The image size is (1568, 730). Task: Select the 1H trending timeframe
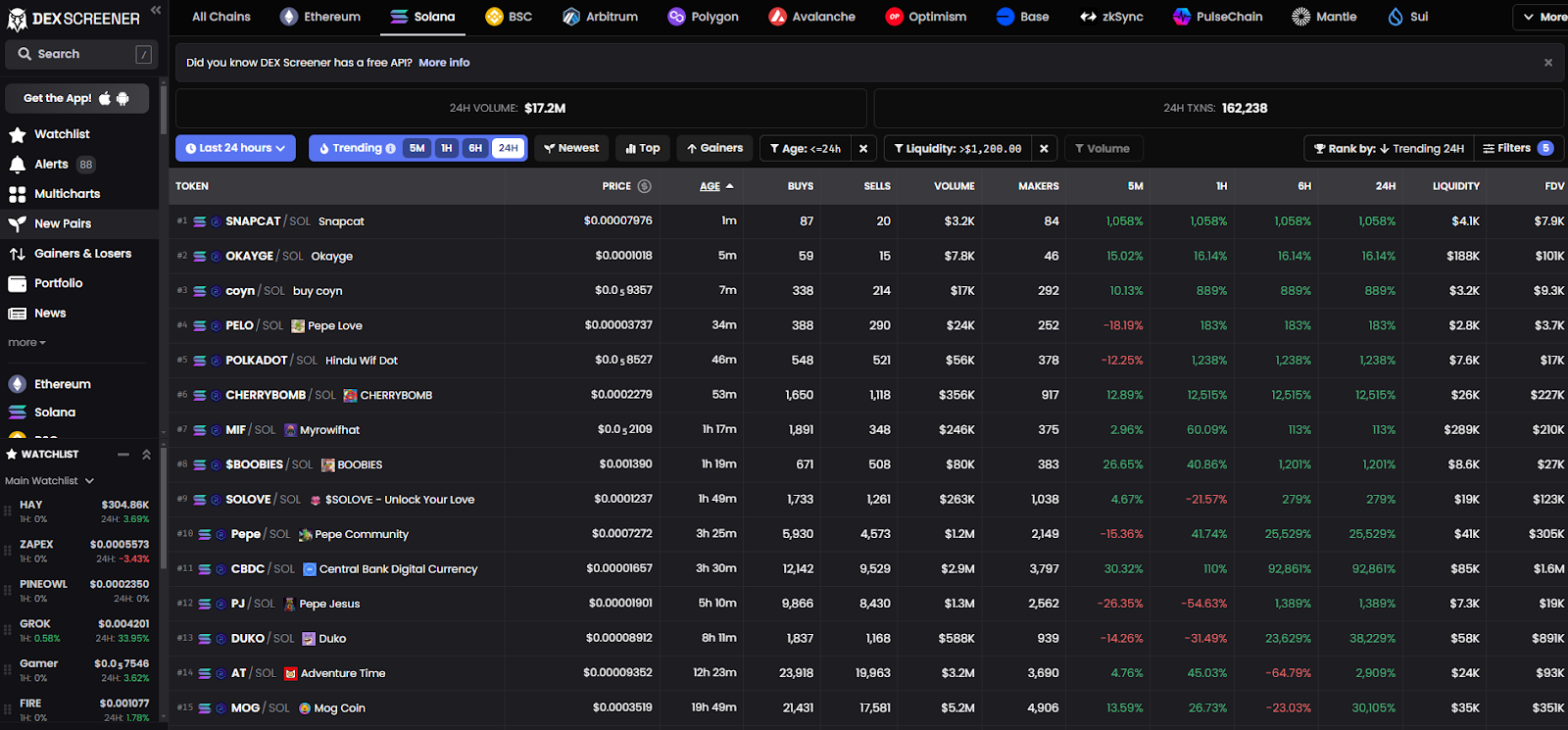tap(446, 148)
